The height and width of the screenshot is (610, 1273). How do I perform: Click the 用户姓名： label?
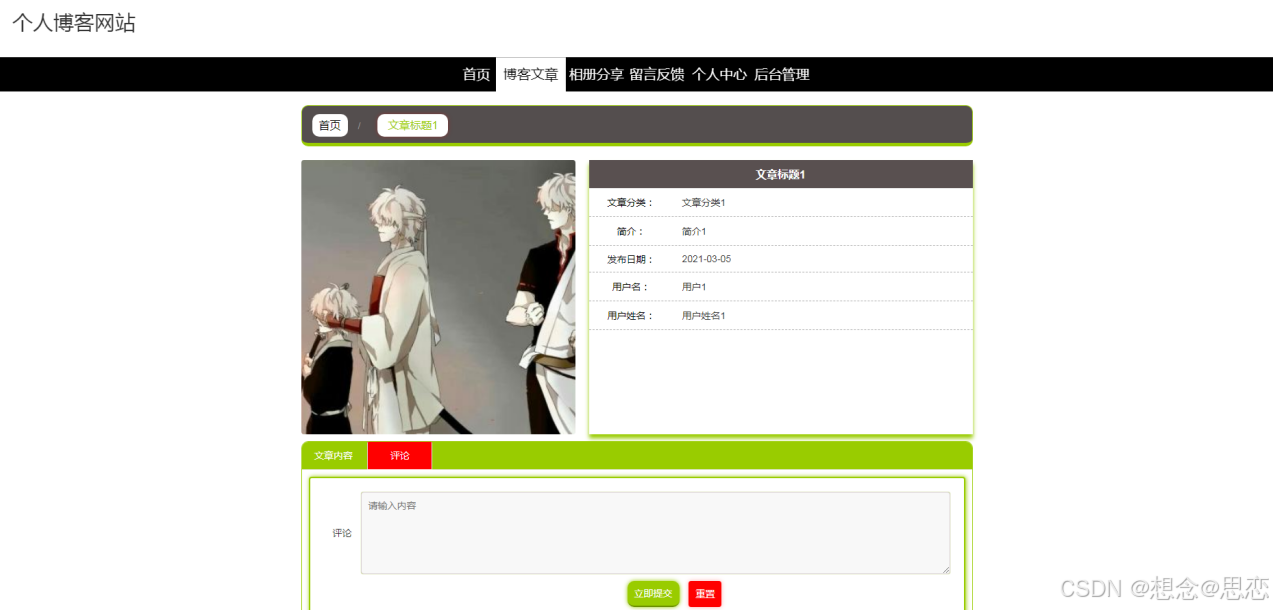coord(630,316)
